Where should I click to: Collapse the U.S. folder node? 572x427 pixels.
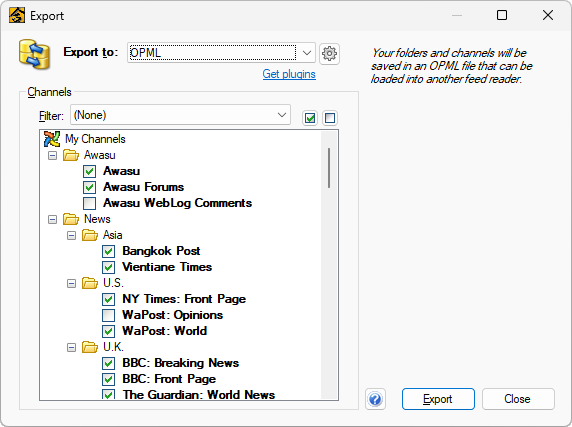click(x=72, y=283)
